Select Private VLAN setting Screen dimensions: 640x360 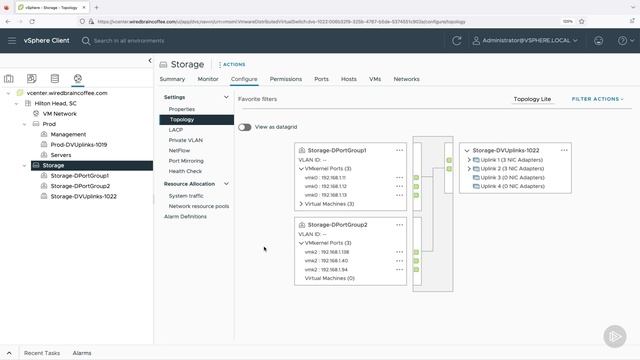(185, 140)
